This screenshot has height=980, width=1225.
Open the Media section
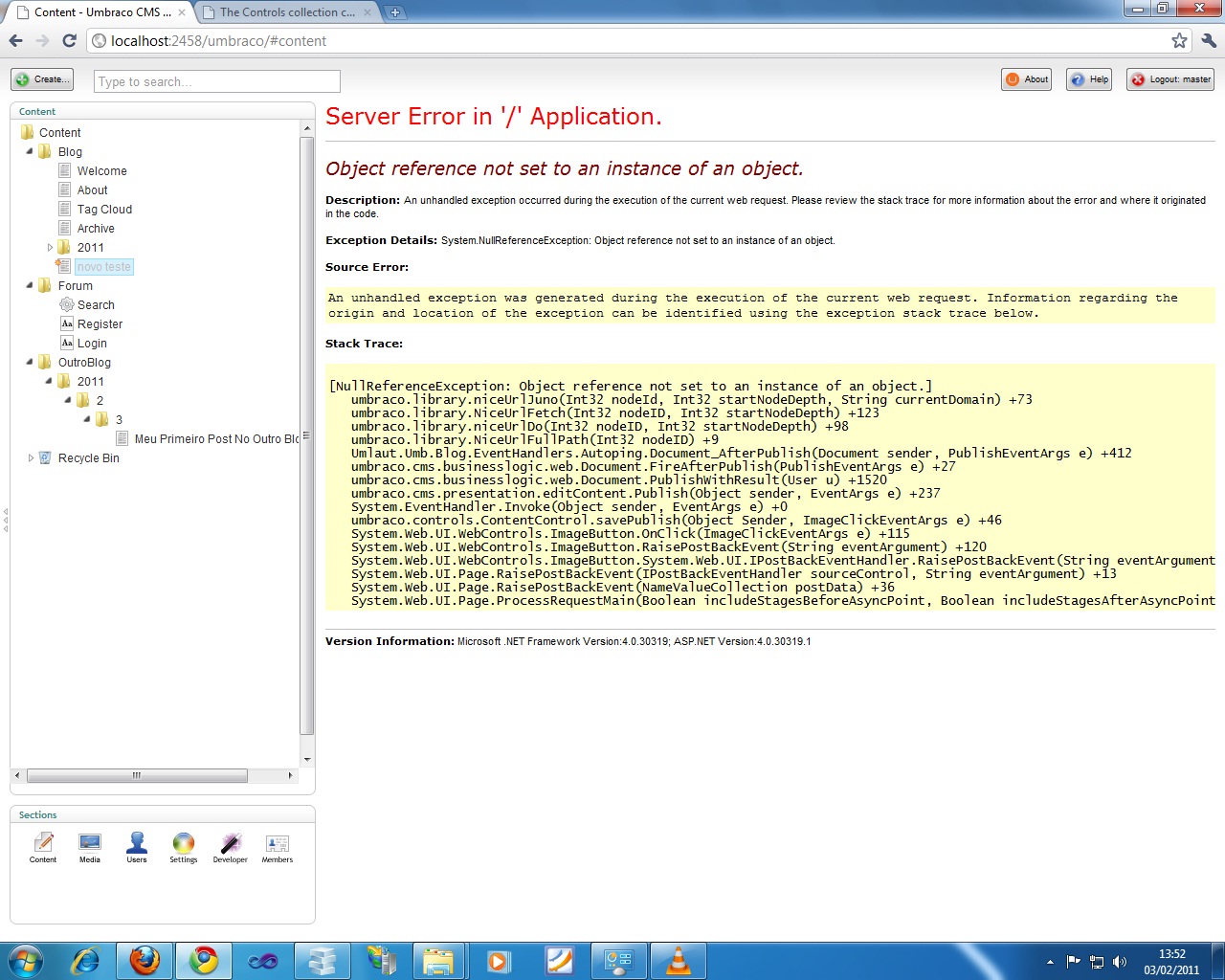coord(90,848)
